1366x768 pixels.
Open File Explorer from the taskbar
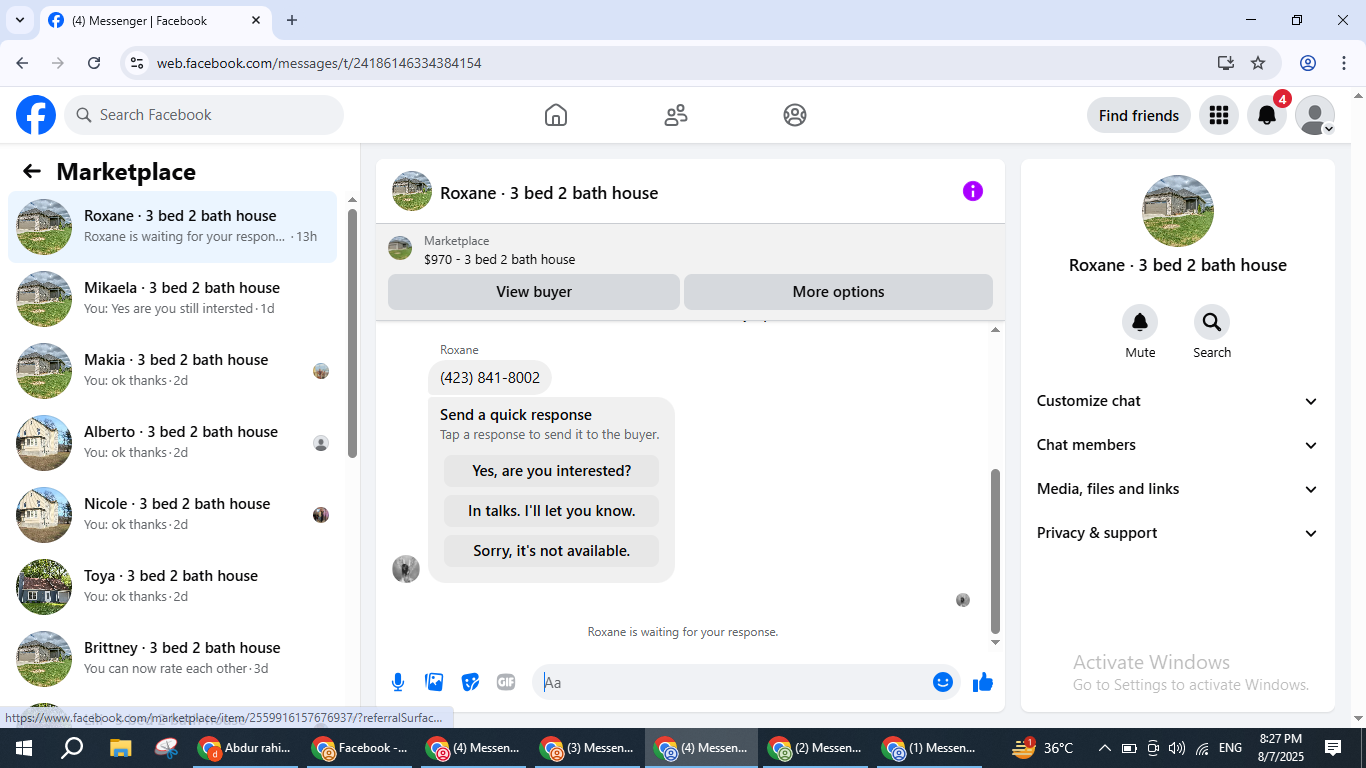click(x=120, y=748)
